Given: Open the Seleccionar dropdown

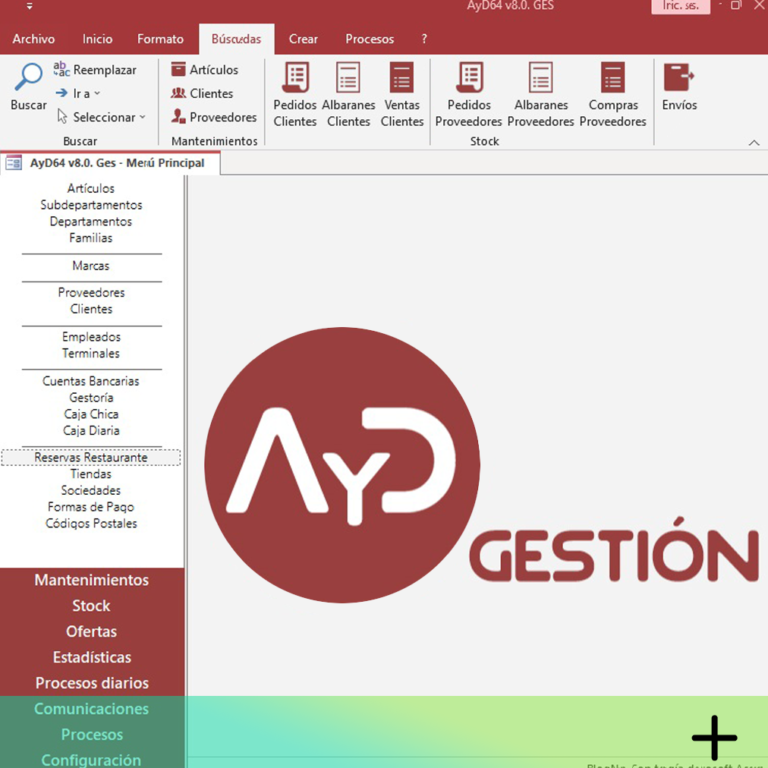Looking at the screenshot, I should point(102,117).
